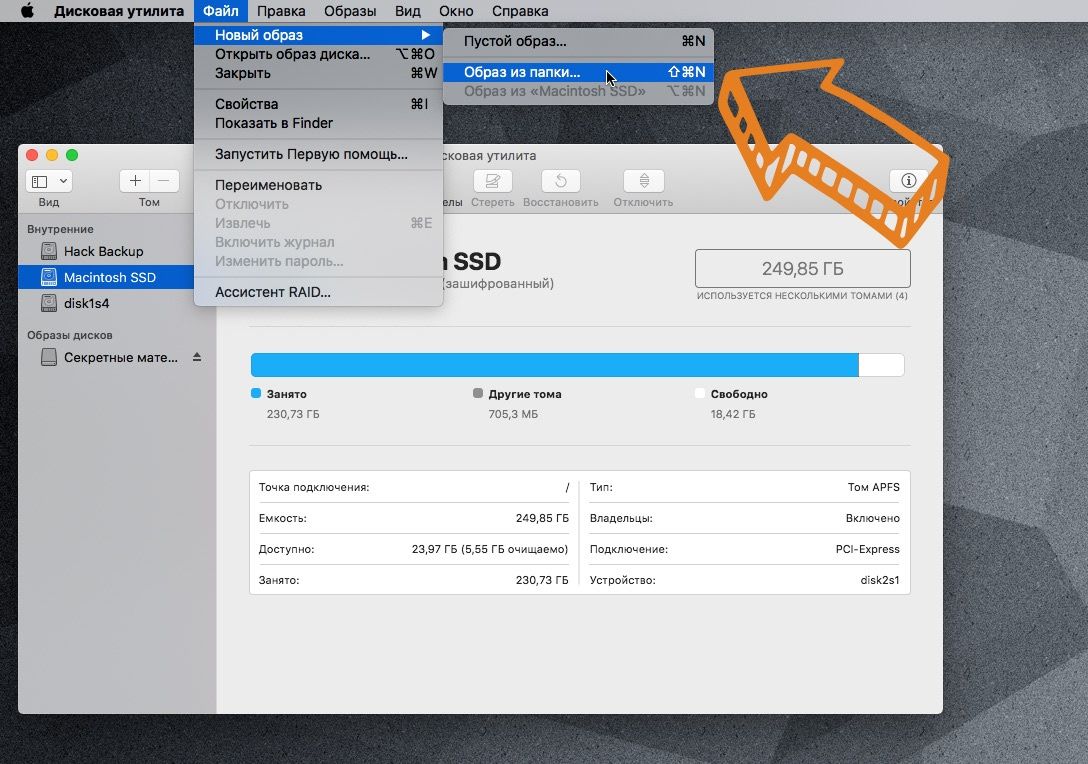Open the Apple menu
This screenshot has width=1088, height=764.
coord(27,11)
